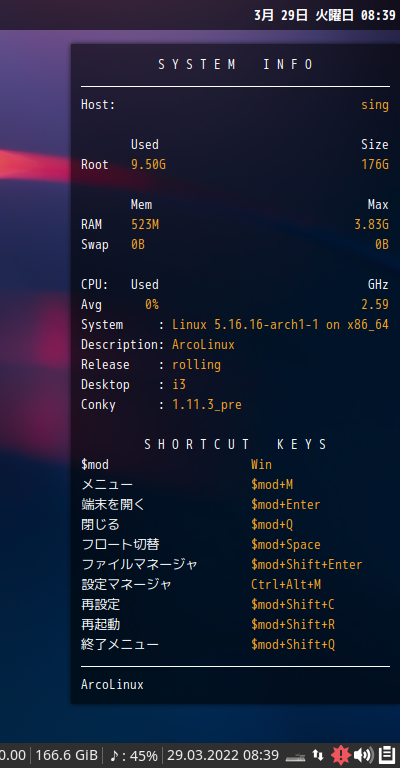Click the 166.6 GiB disk status block
The height and width of the screenshot is (768, 400).
point(67,755)
